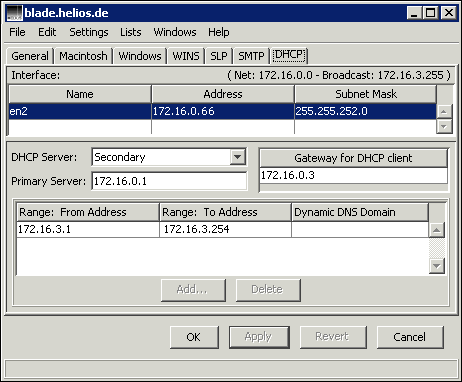Screen dimensions: 462x382
Task: Select the 172.16.3.1 from address cell
Action: tap(88, 229)
